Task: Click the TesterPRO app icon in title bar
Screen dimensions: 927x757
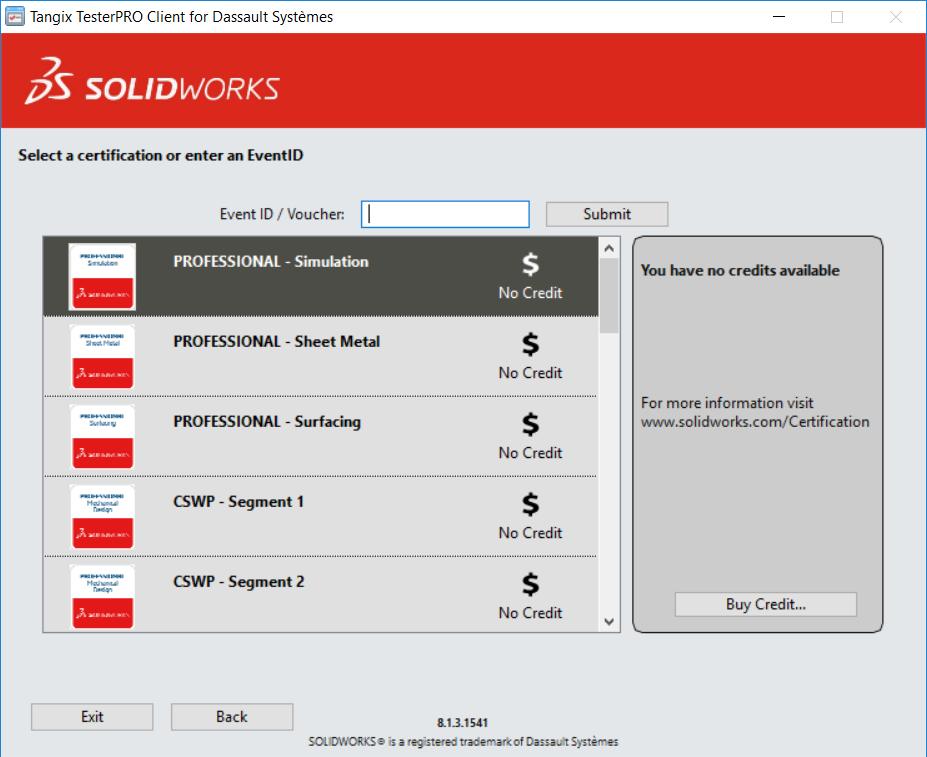Action: pos(14,17)
